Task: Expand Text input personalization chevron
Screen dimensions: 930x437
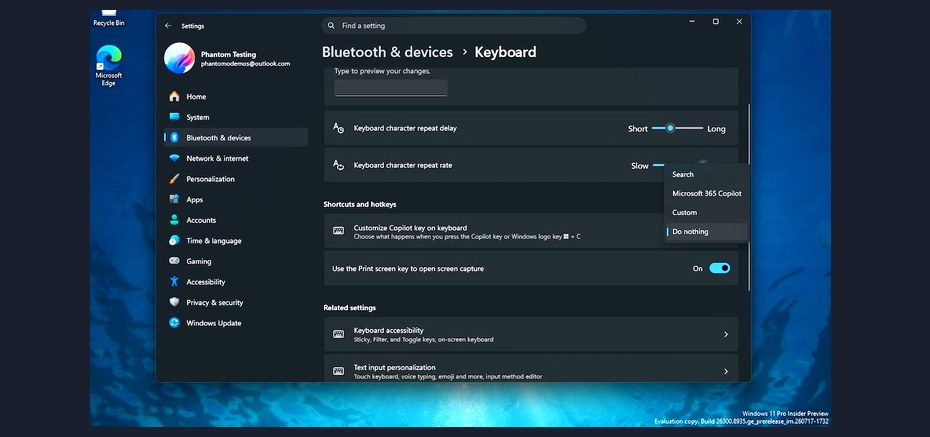Action: tap(725, 371)
